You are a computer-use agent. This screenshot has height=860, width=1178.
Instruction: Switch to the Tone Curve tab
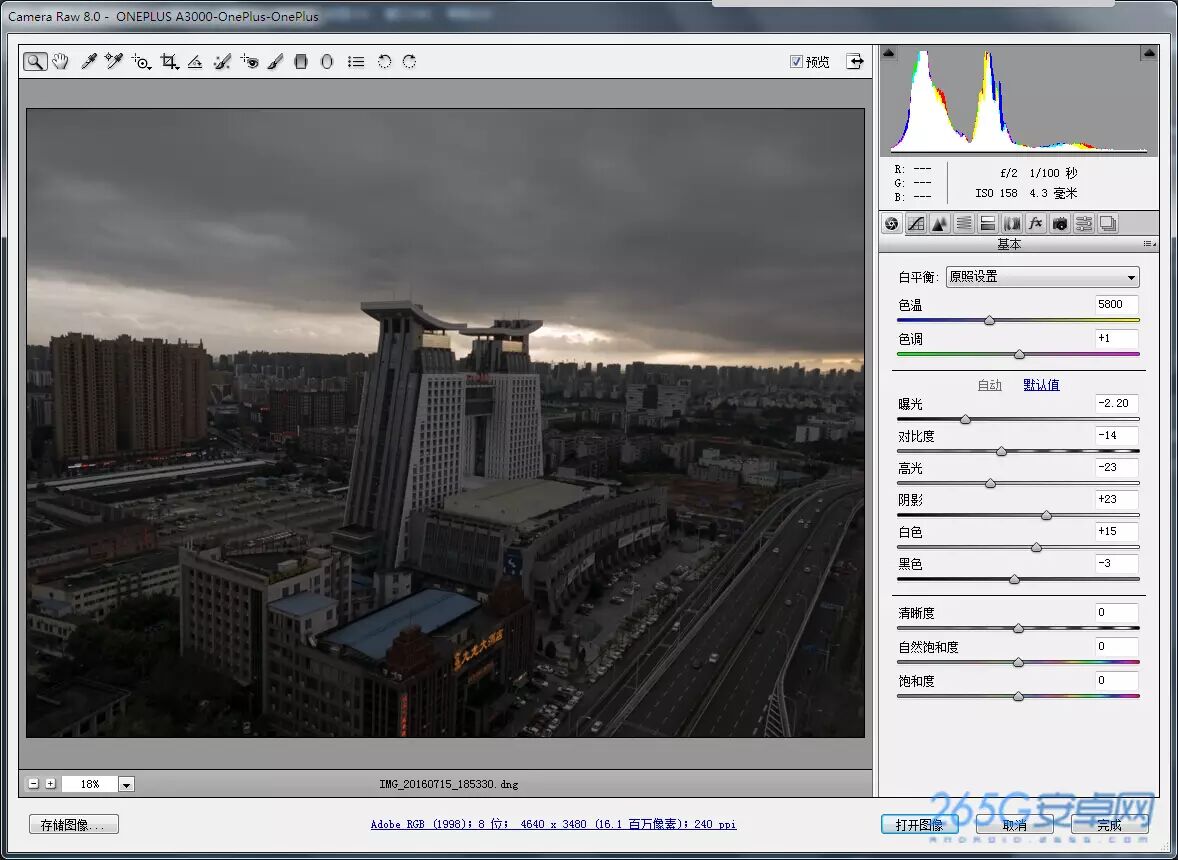[916, 223]
